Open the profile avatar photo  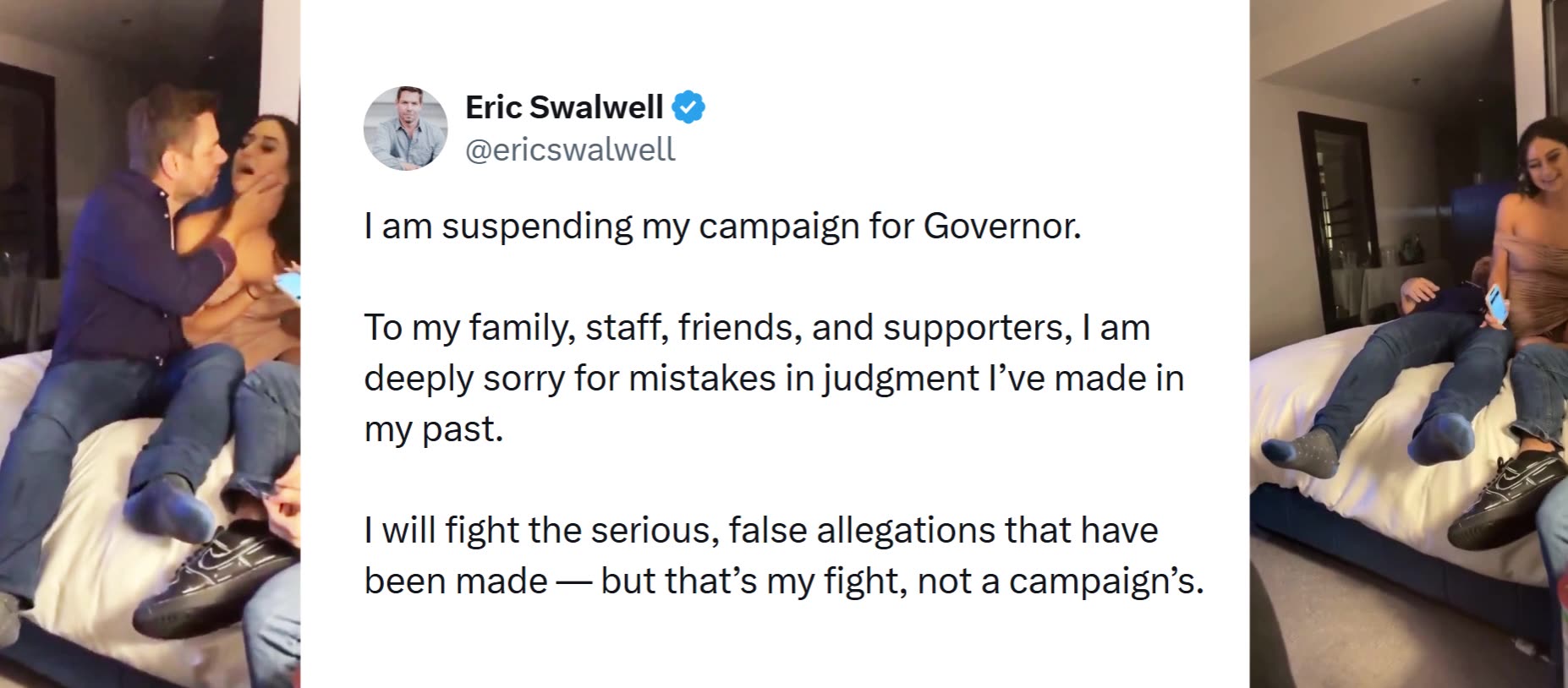click(x=405, y=128)
